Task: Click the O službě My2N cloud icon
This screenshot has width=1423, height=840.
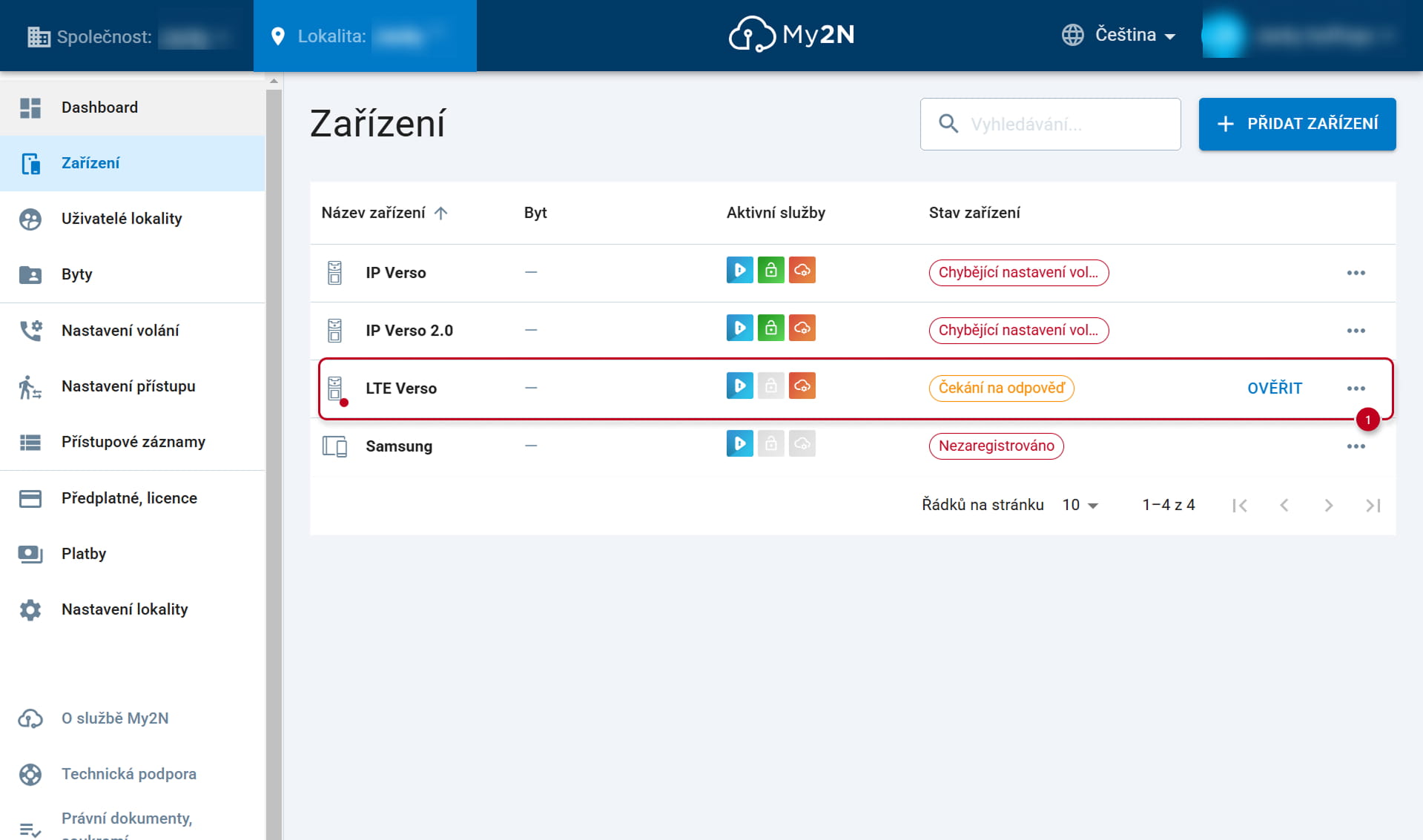Action: (x=30, y=718)
